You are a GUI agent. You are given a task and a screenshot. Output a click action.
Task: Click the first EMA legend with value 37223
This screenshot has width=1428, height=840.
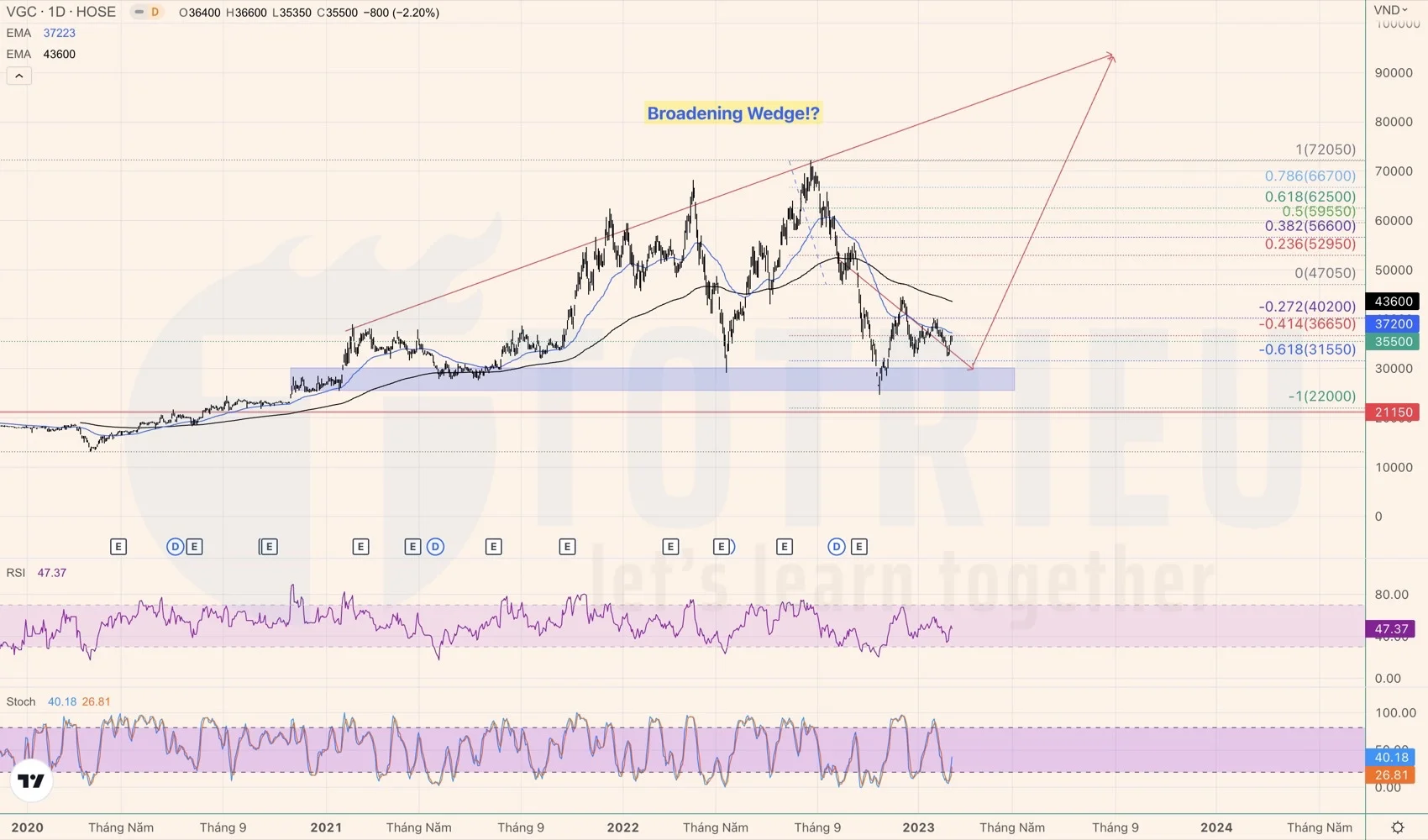click(x=18, y=33)
